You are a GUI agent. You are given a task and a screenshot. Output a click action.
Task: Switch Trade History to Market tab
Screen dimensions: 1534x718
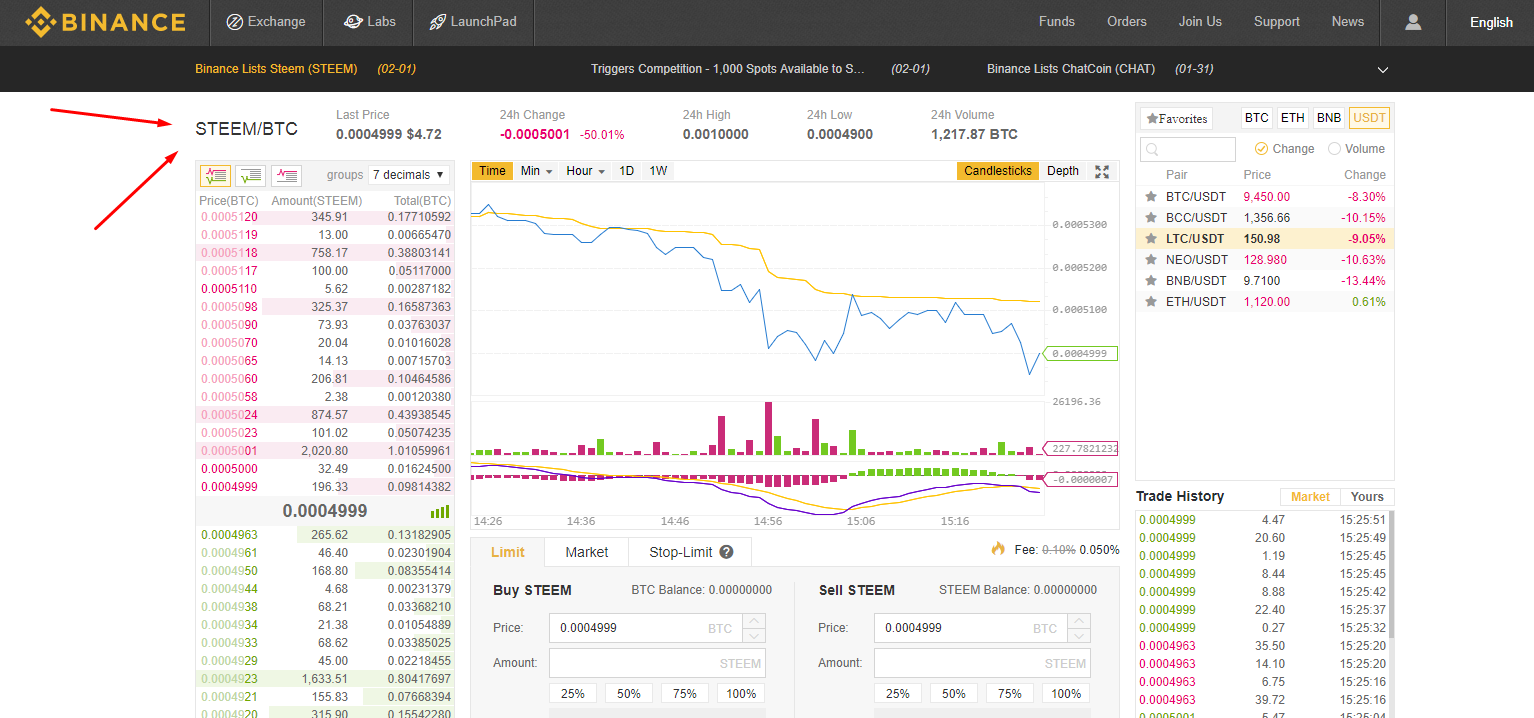tap(1310, 497)
